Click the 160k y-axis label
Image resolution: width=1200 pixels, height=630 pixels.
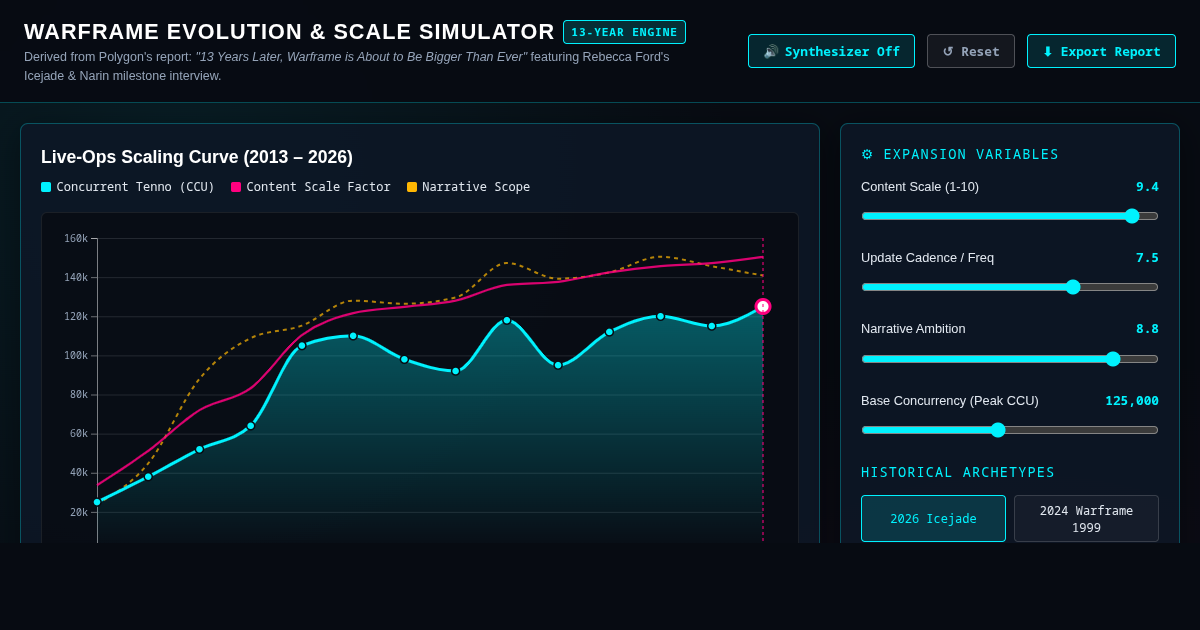(x=76, y=239)
